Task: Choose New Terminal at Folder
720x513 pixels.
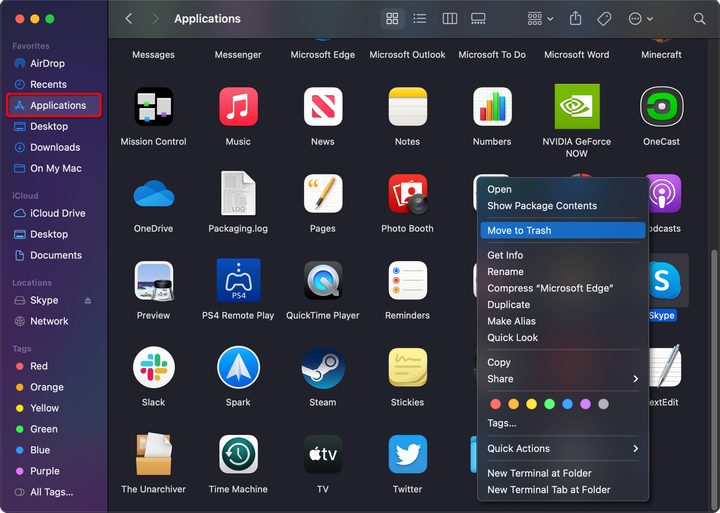Action: click(562, 473)
